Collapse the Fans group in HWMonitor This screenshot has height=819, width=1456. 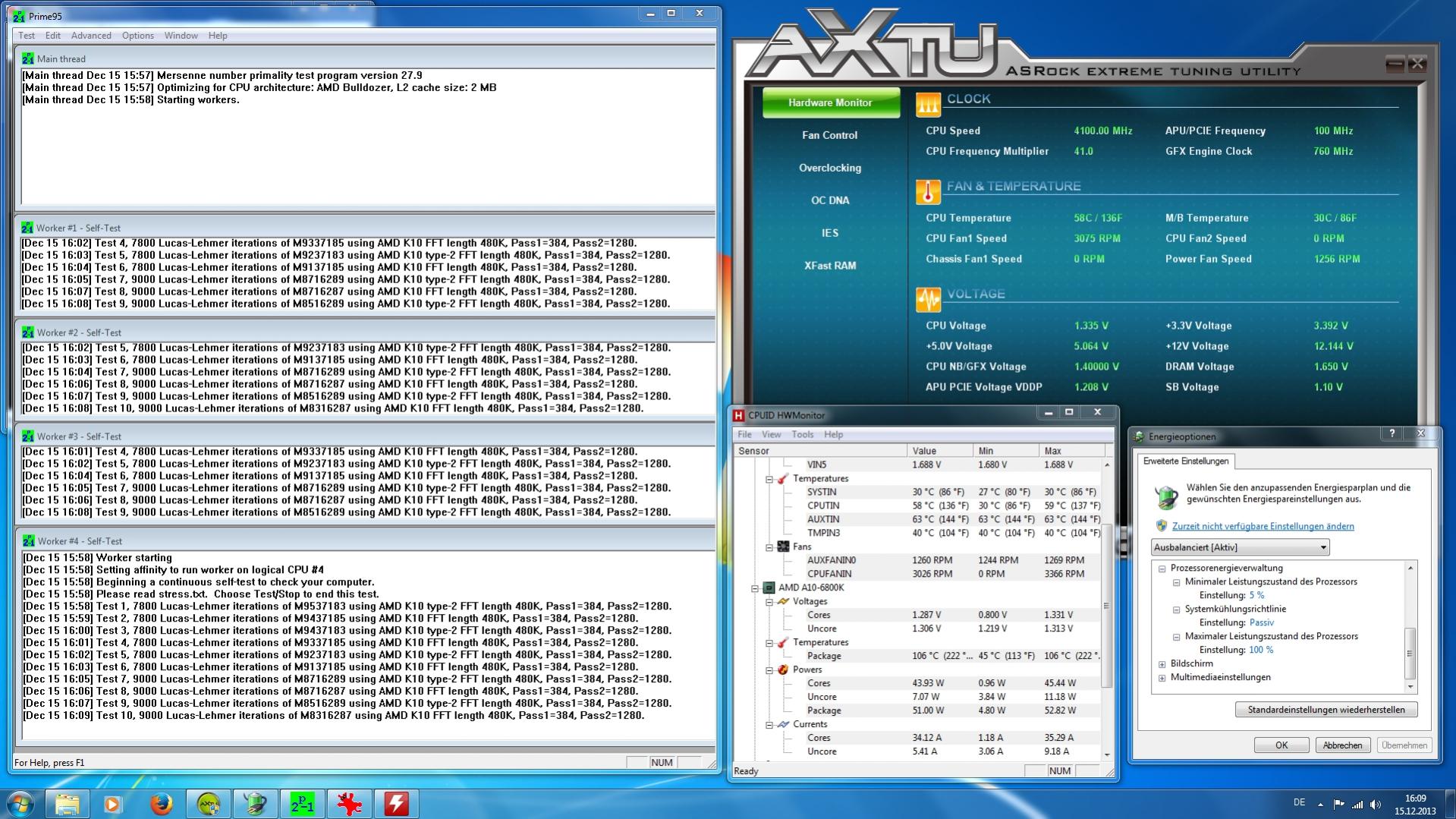coord(769,547)
